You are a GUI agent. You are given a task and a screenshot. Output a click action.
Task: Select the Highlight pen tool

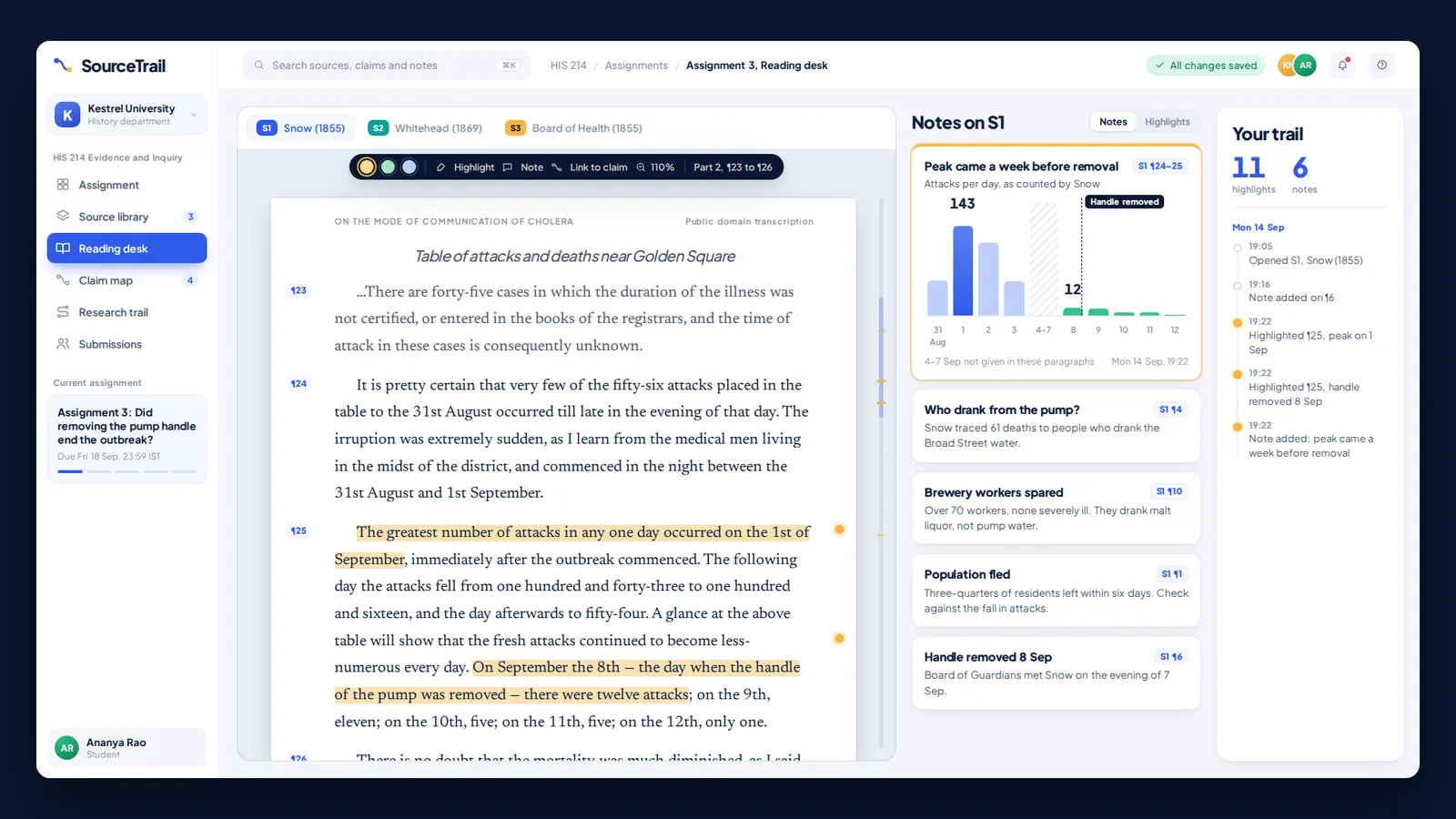[465, 167]
